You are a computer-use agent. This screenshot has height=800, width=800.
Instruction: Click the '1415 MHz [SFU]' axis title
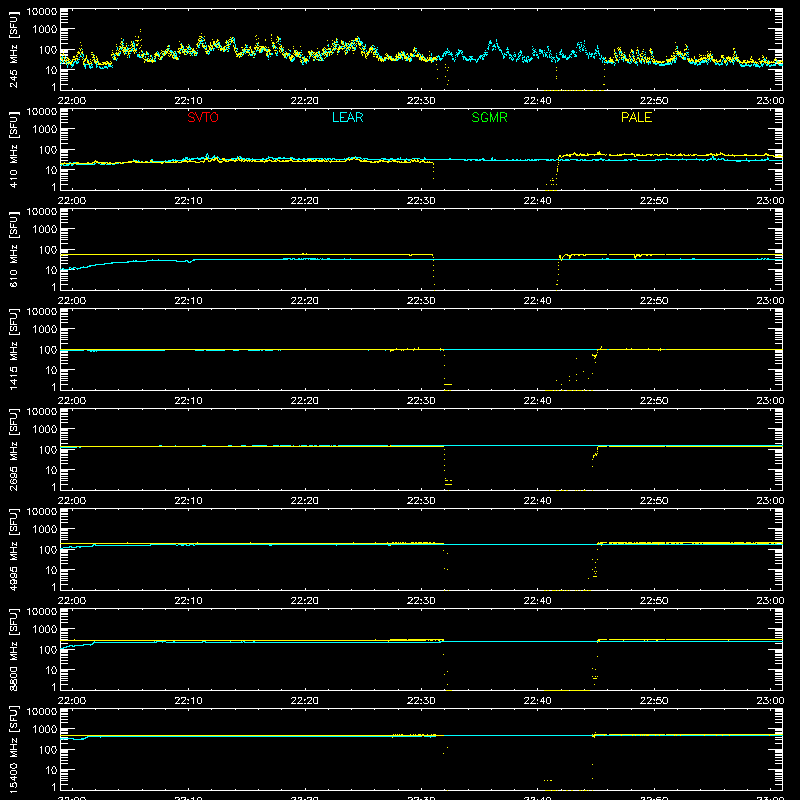(x=13, y=349)
